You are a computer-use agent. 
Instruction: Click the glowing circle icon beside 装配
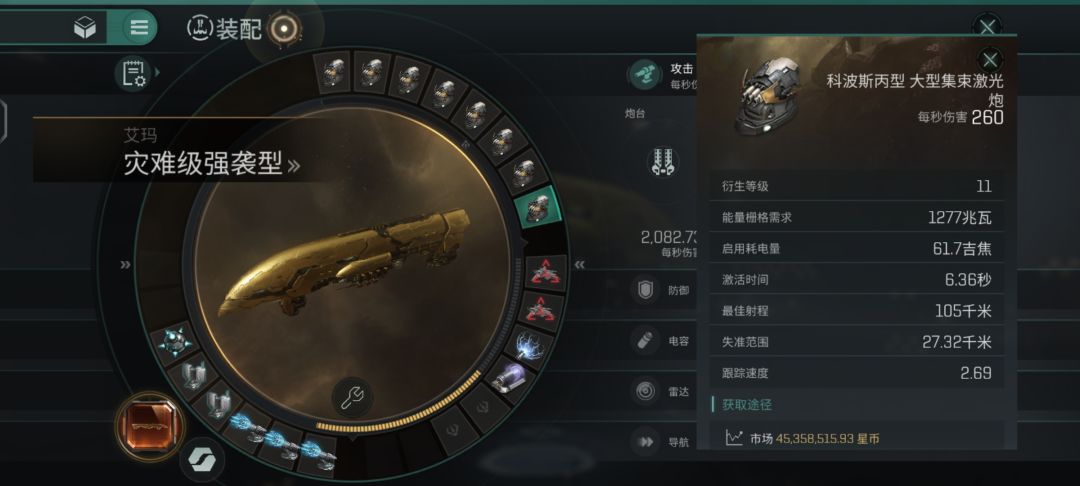[x=284, y=28]
